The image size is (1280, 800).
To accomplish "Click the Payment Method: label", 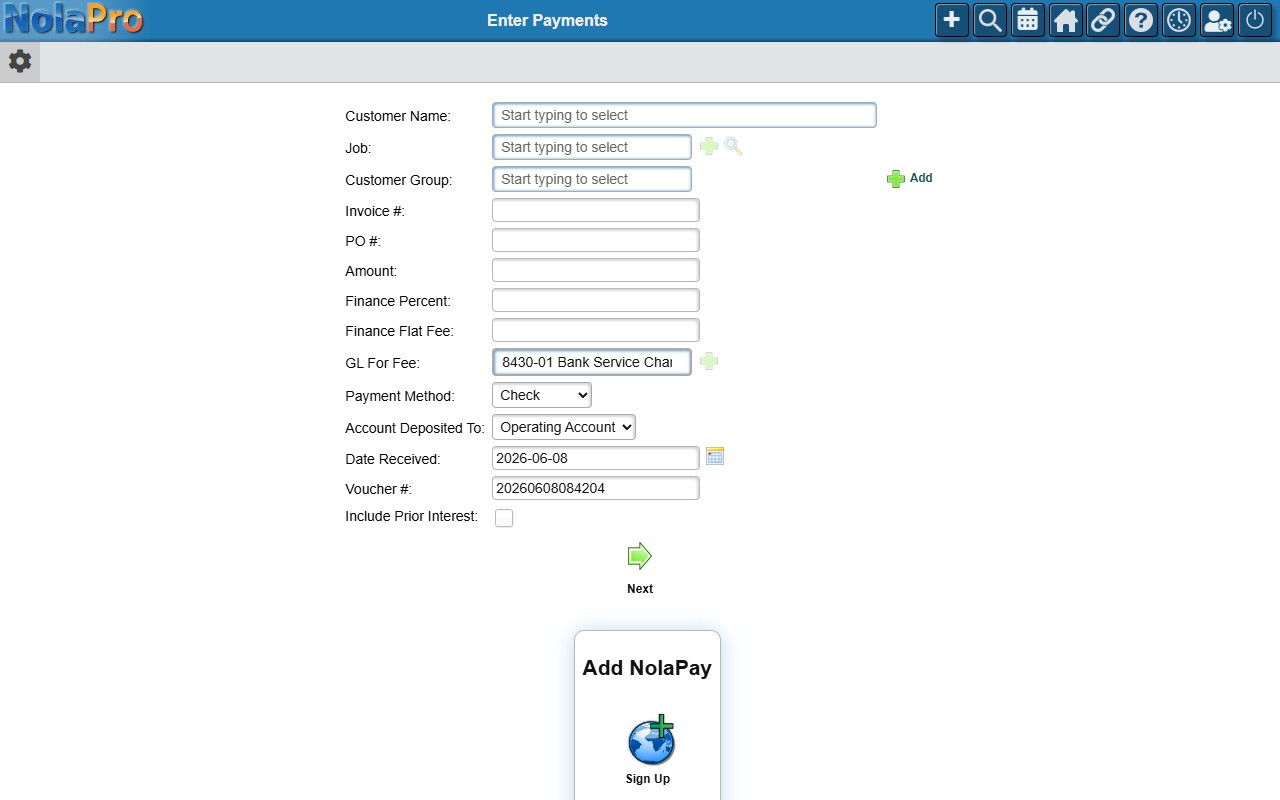I will (x=400, y=396).
